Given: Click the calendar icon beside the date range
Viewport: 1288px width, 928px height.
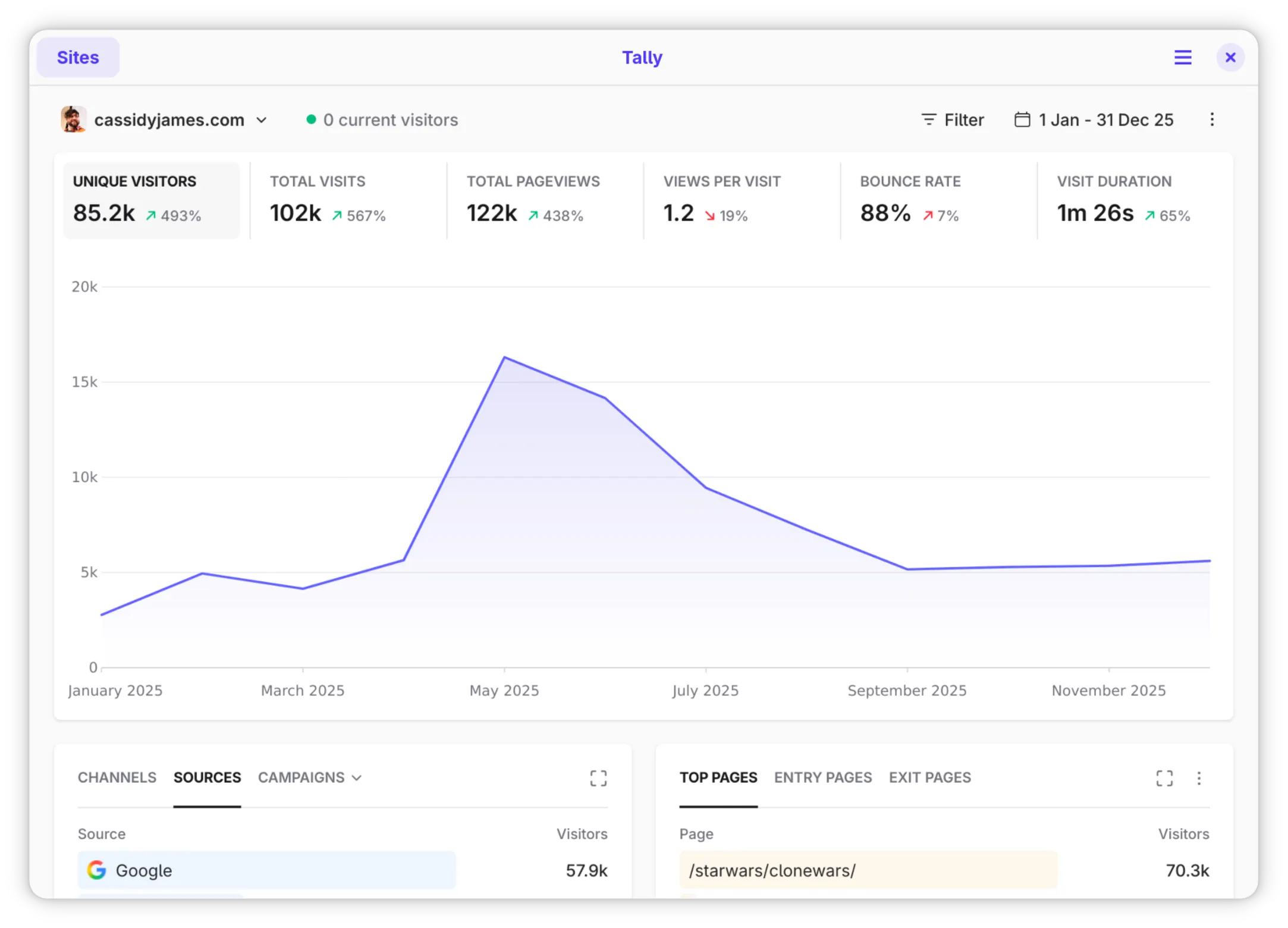Looking at the screenshot, I should click(1022, 120).
